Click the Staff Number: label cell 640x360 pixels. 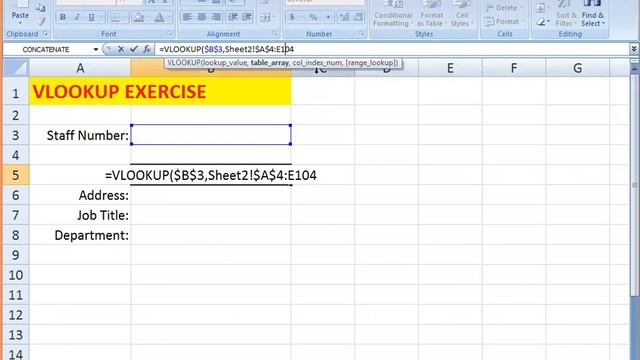(80, 135)
